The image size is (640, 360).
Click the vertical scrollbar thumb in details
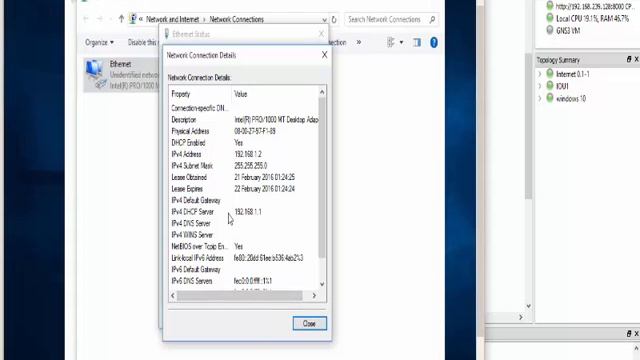coord(322,178)
